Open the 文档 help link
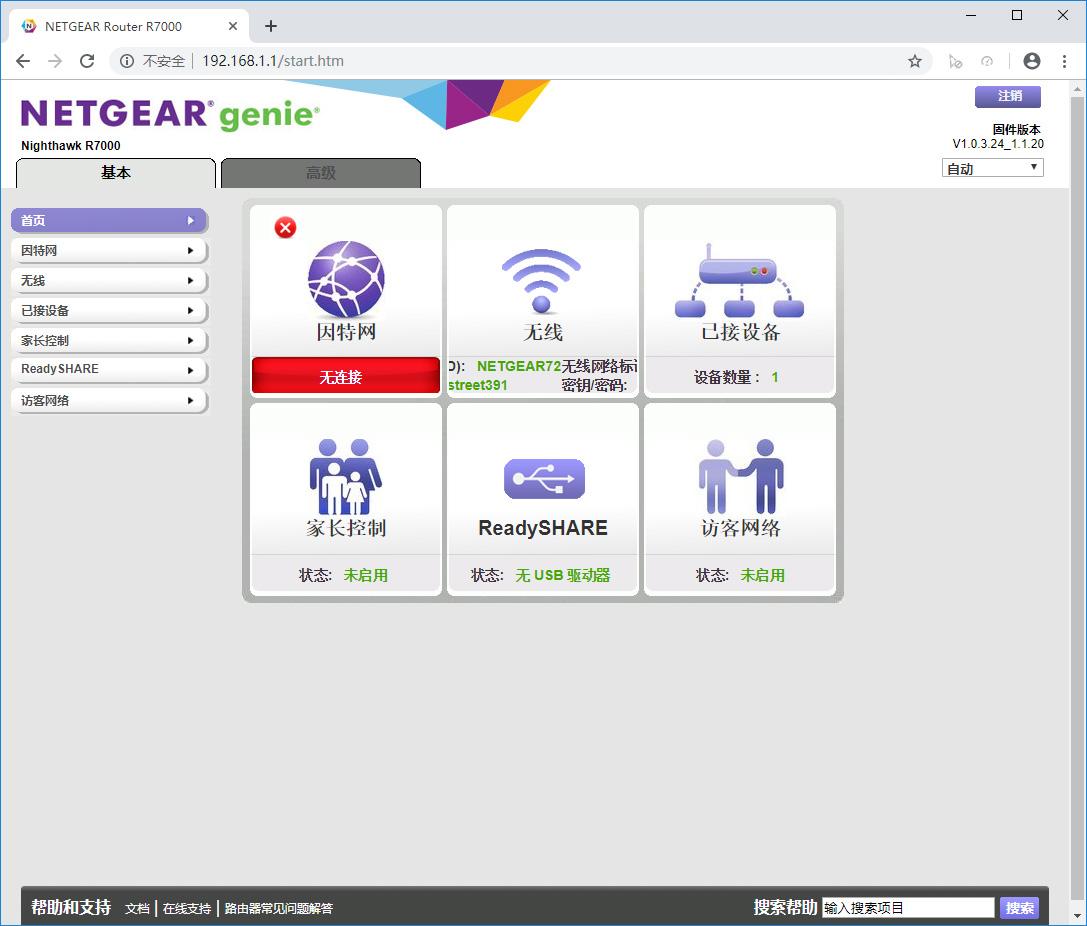This screenshot has width=1087, height=926. click(137, 908)
